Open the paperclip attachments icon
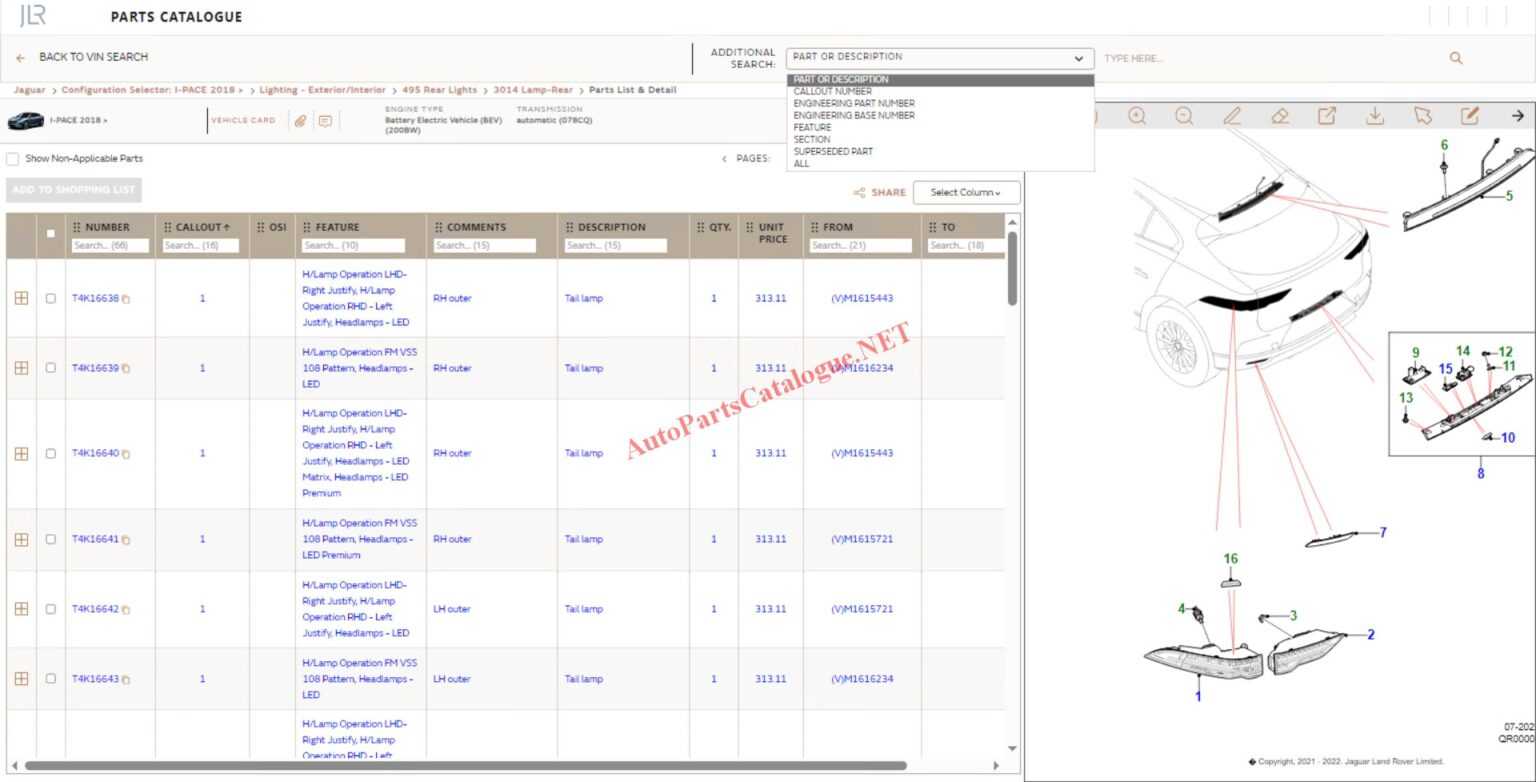 point(300,121)
